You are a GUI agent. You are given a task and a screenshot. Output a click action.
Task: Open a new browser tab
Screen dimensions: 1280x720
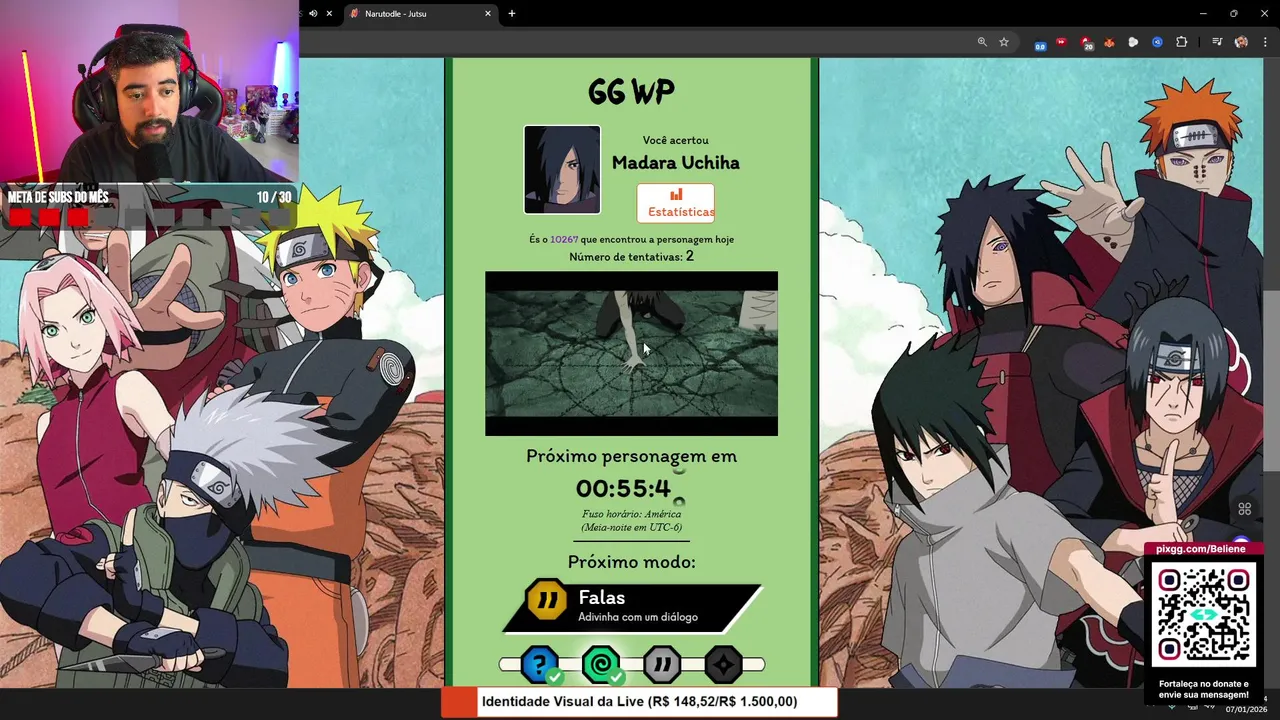point(512,14)
